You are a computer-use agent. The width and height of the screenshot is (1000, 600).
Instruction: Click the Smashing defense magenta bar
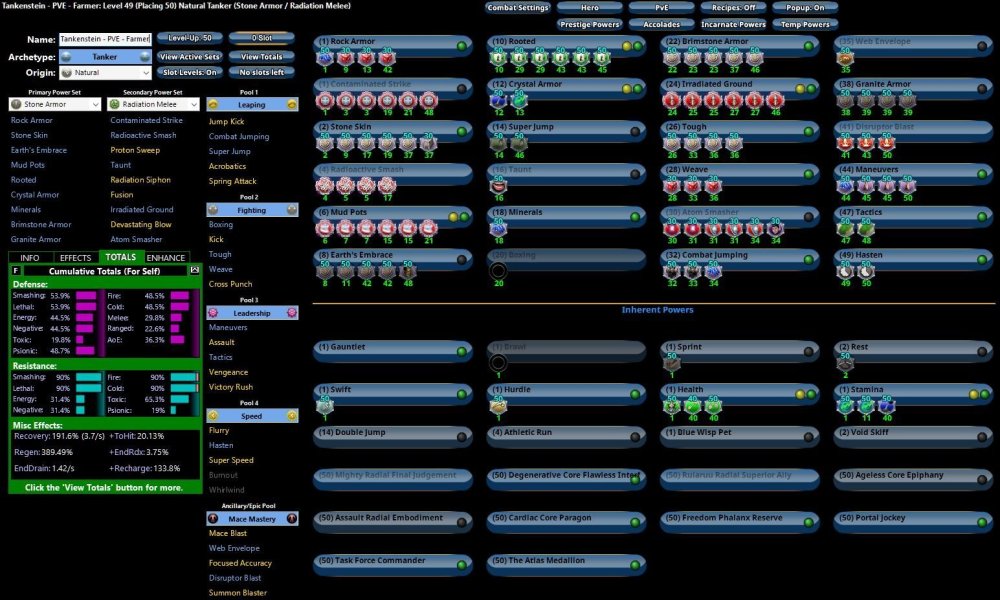point(85,296)
